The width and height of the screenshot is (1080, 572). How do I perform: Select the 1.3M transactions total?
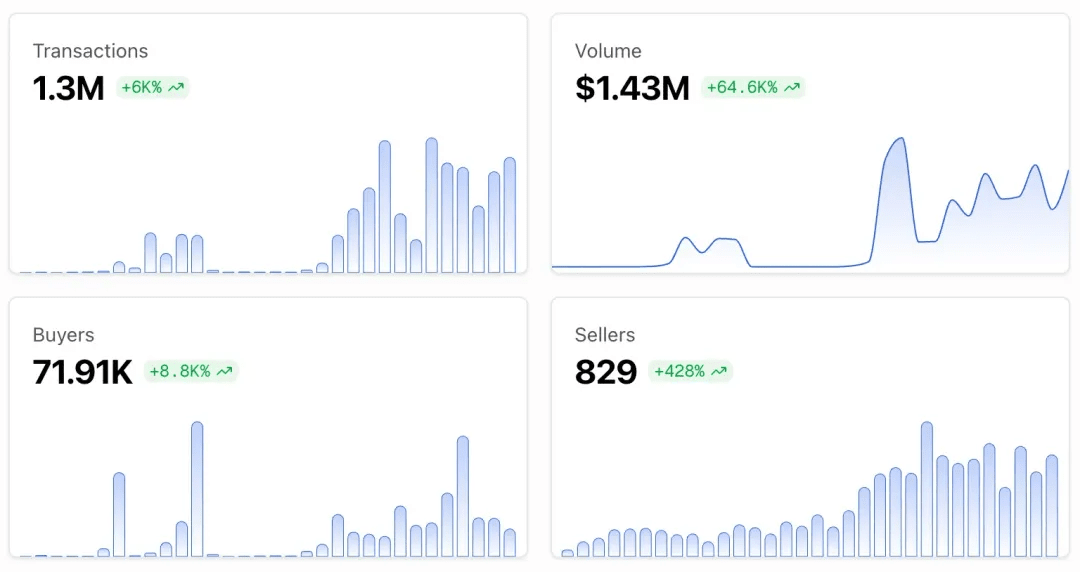point(68,88)
